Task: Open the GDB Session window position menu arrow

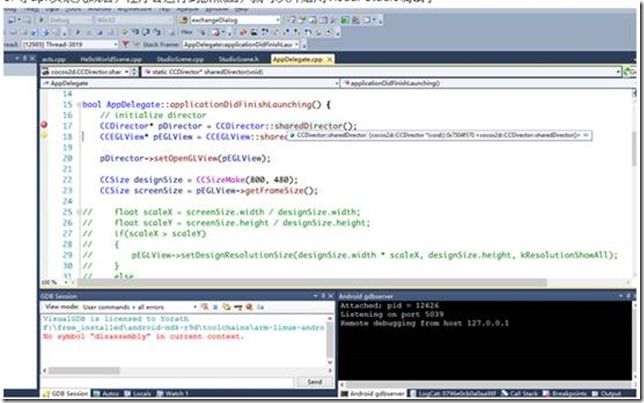Action: pyautogui.click(x=316, y=296)
